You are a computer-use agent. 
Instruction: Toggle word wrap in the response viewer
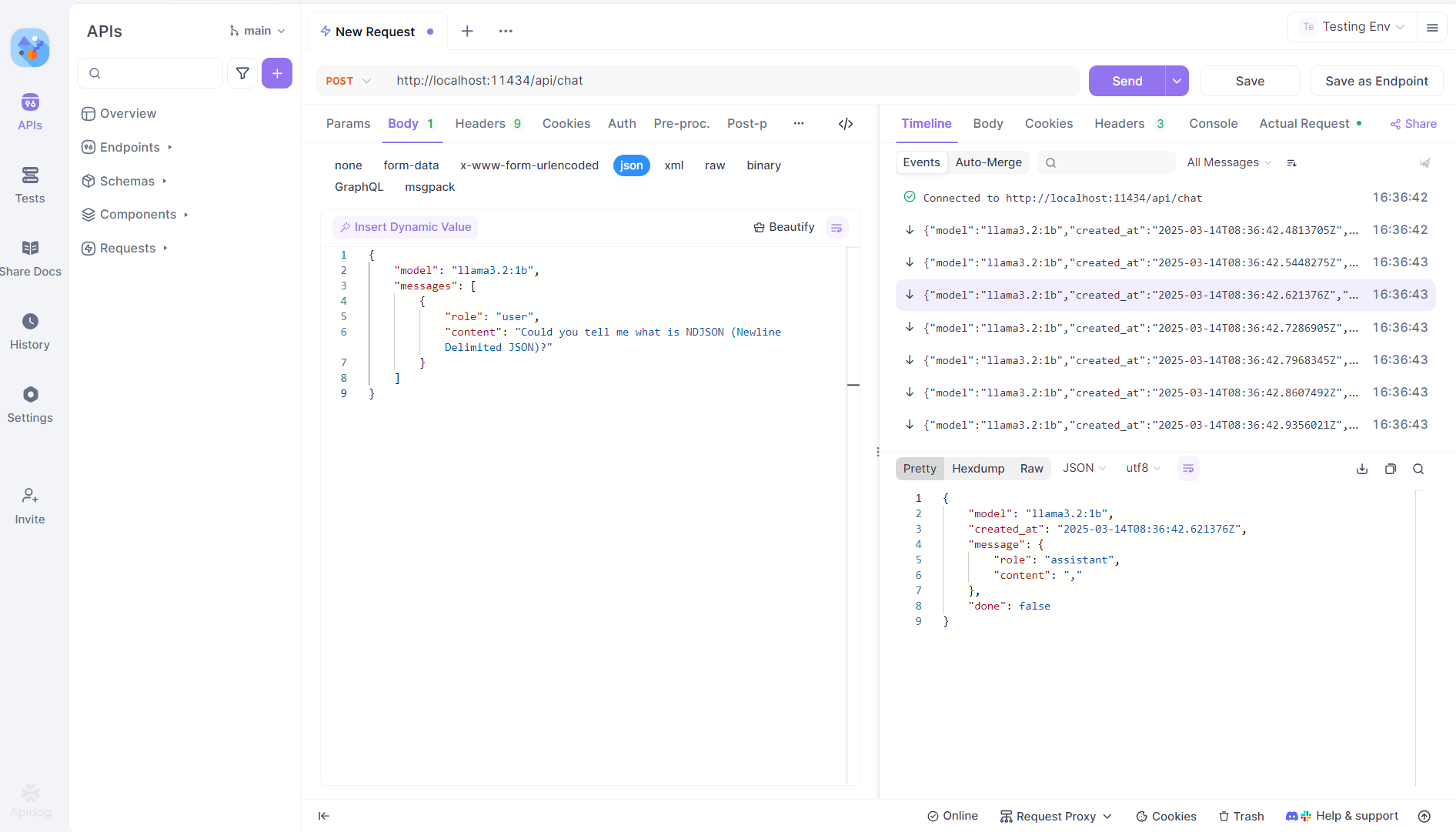(1188, 468)
